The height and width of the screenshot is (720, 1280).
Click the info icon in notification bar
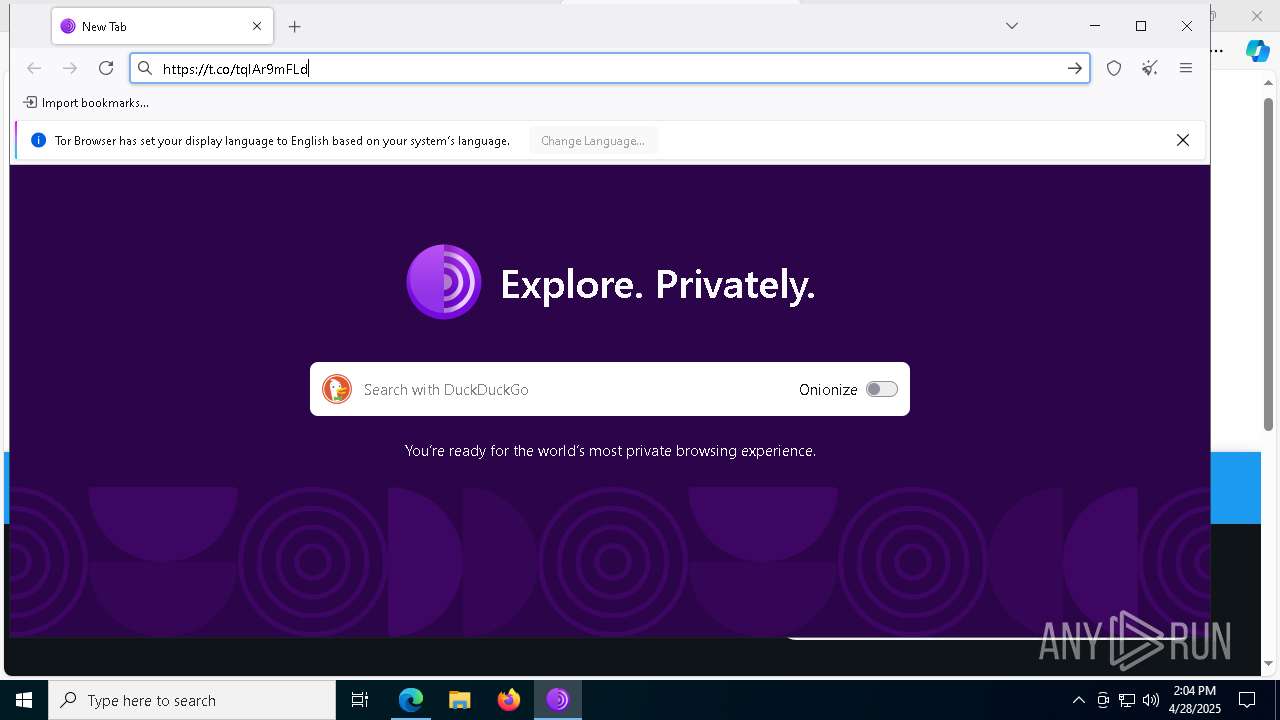point(38,141)
